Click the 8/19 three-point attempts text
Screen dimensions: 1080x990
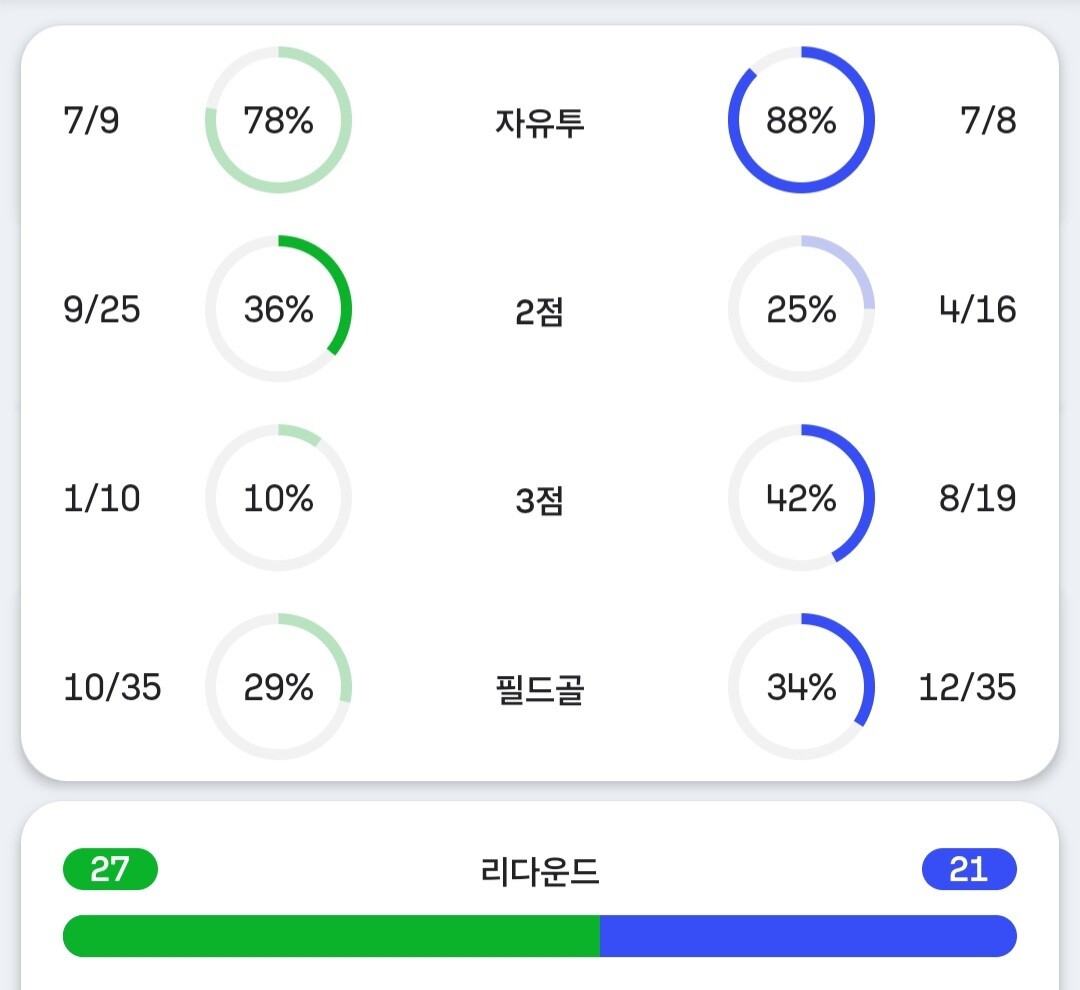977,498
